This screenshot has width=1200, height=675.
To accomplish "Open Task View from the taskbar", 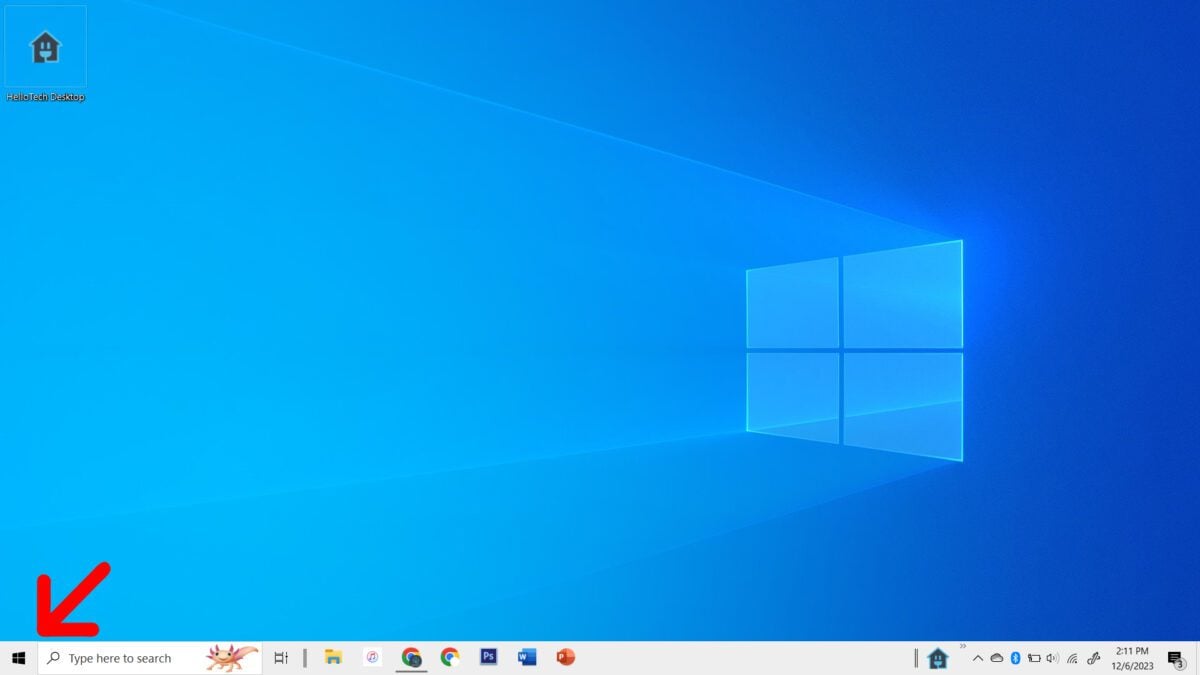I will (x=281, y=658).
